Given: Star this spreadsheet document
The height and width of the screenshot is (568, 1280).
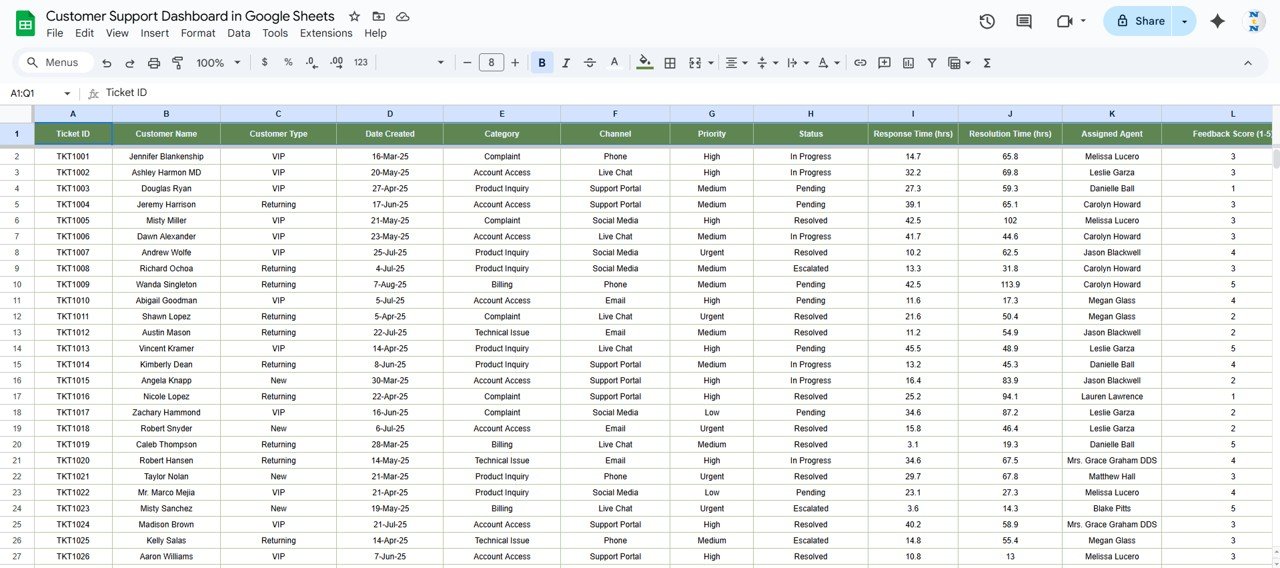Looking at the screenshot, I should (354, 17).
